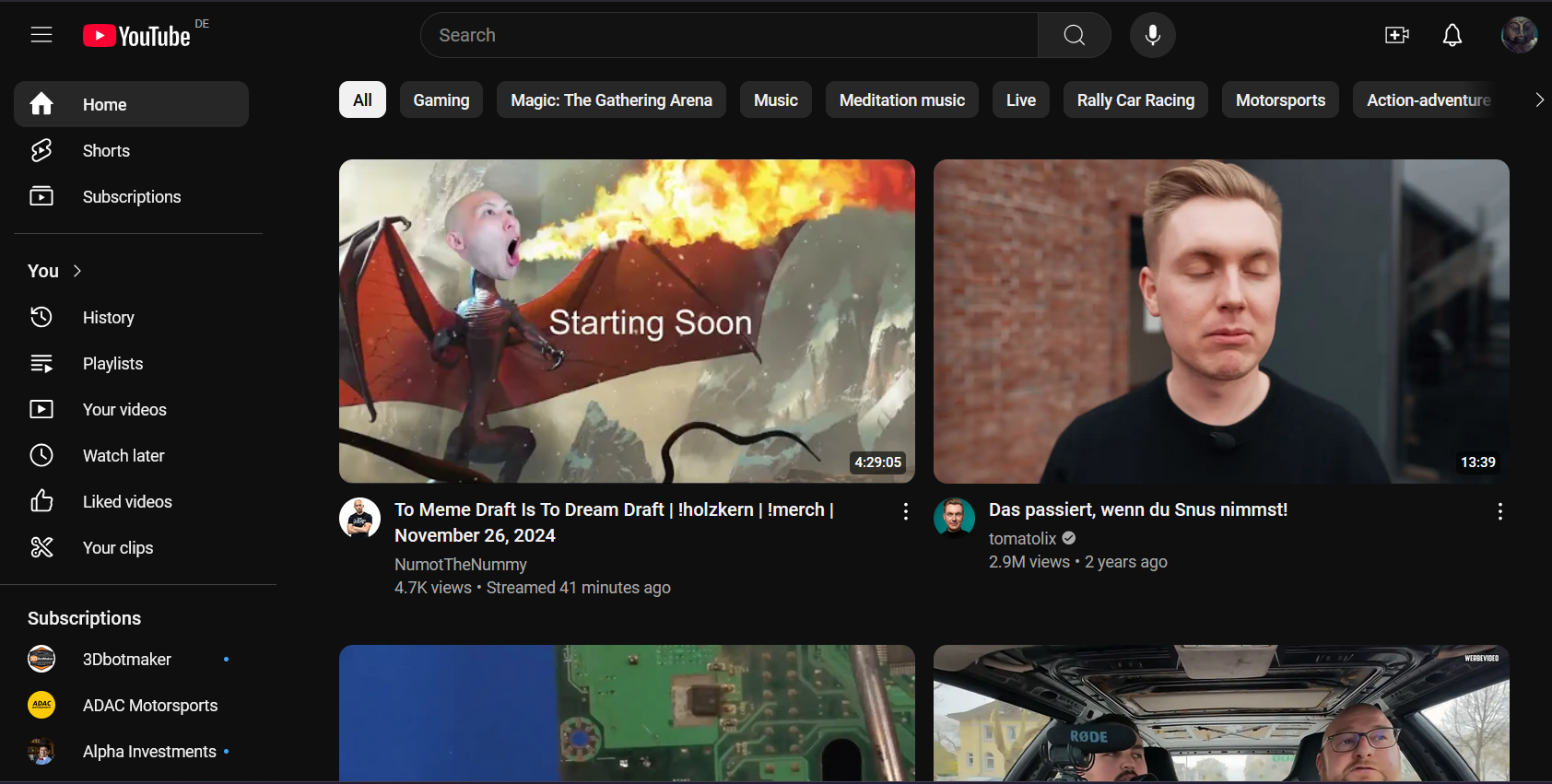Click the Watch later clock icon
The height and width of the screenshot is (784, 1552).
[41, 455]
